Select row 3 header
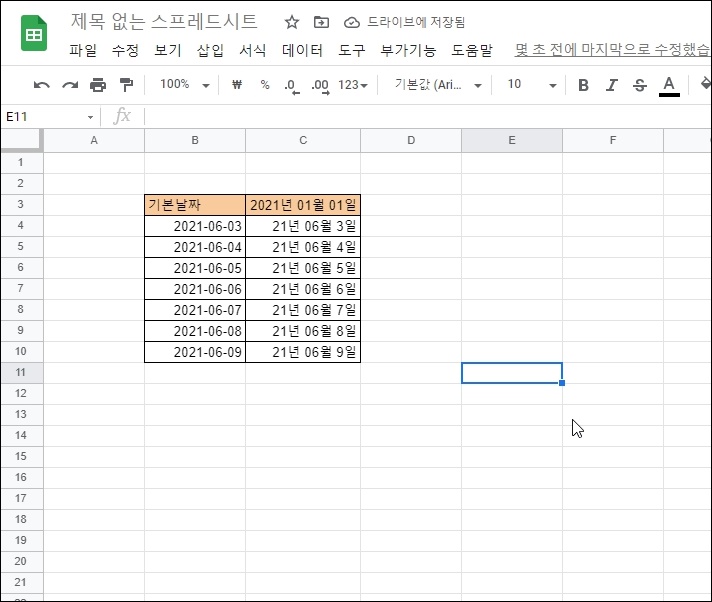This screenshot has width=712, height=602. click(22, 204)
